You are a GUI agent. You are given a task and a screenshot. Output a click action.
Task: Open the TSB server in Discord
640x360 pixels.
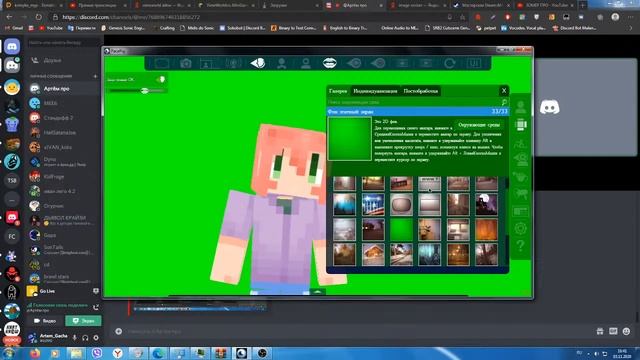pyautogui.click(x=12, y=180)
